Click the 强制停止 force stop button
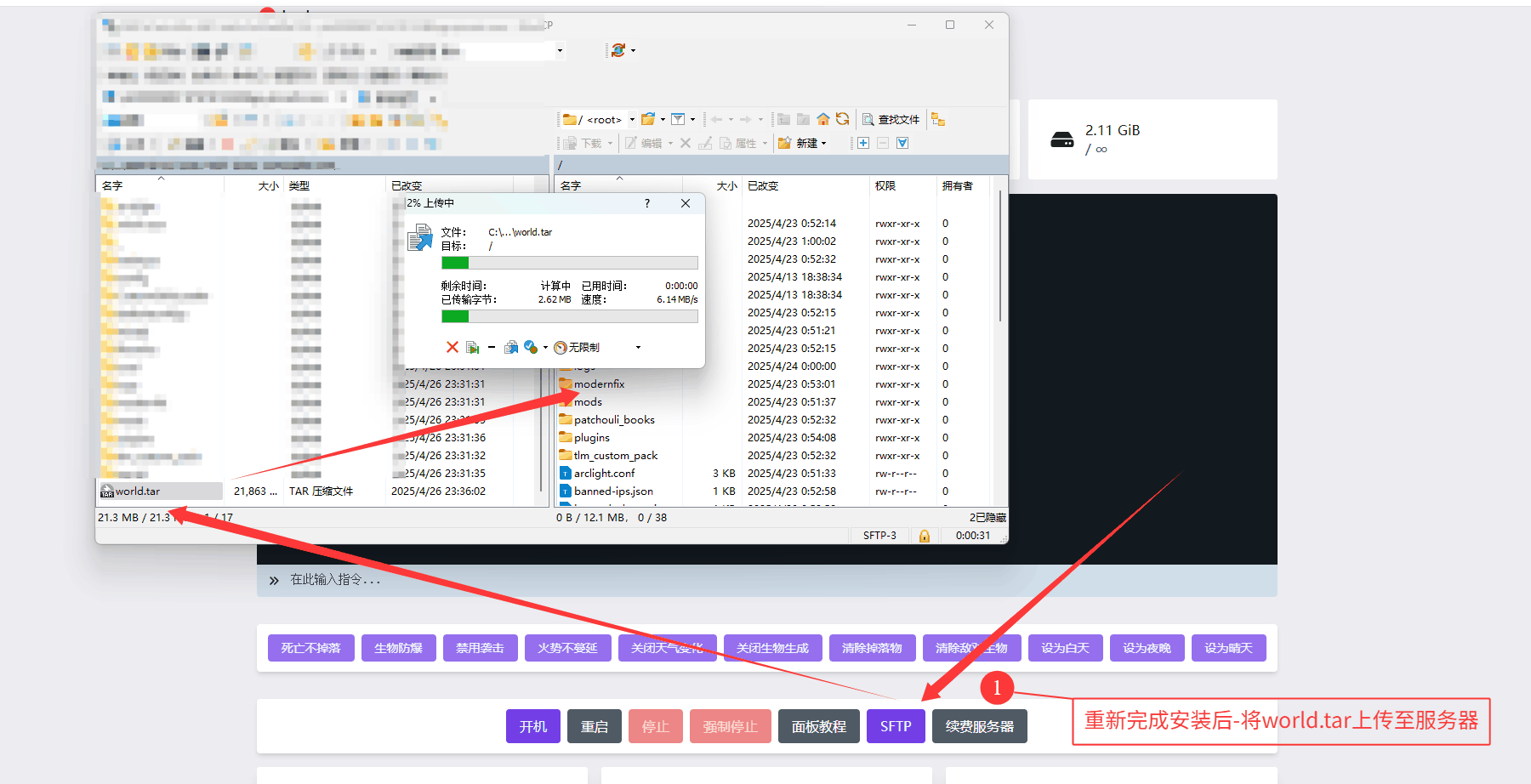 [x=731, y=726]
